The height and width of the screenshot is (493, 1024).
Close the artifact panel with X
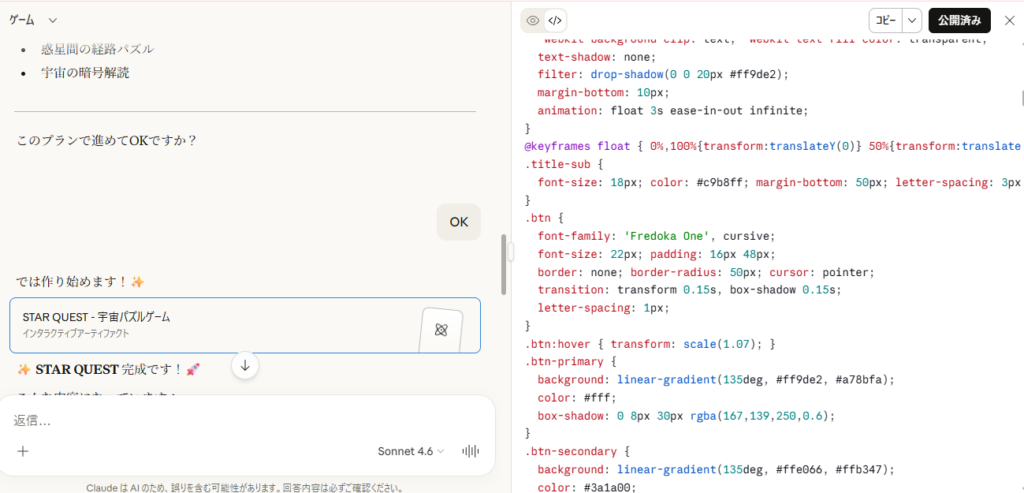coord(1008,20)
